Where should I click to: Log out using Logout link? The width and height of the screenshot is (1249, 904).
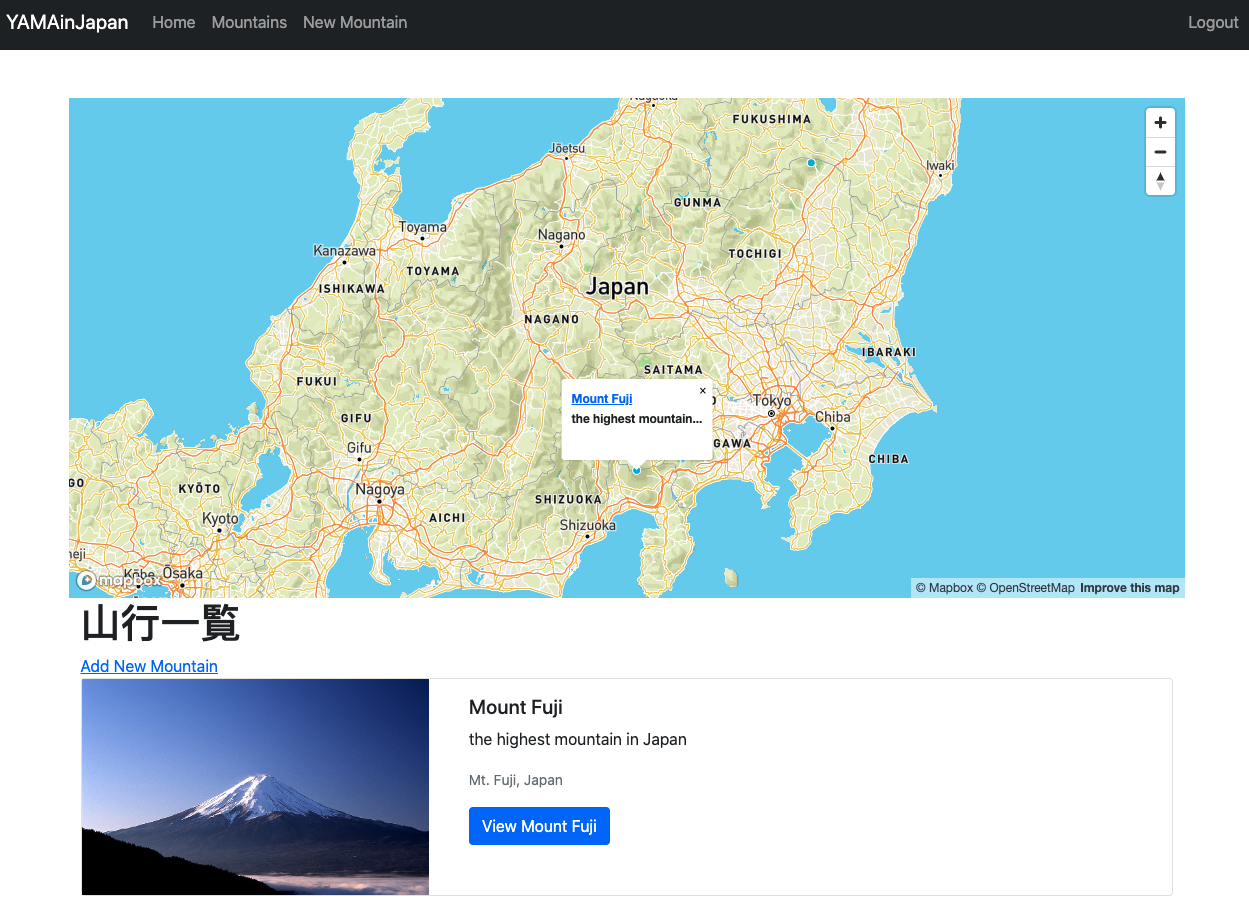coord(1213,22)
